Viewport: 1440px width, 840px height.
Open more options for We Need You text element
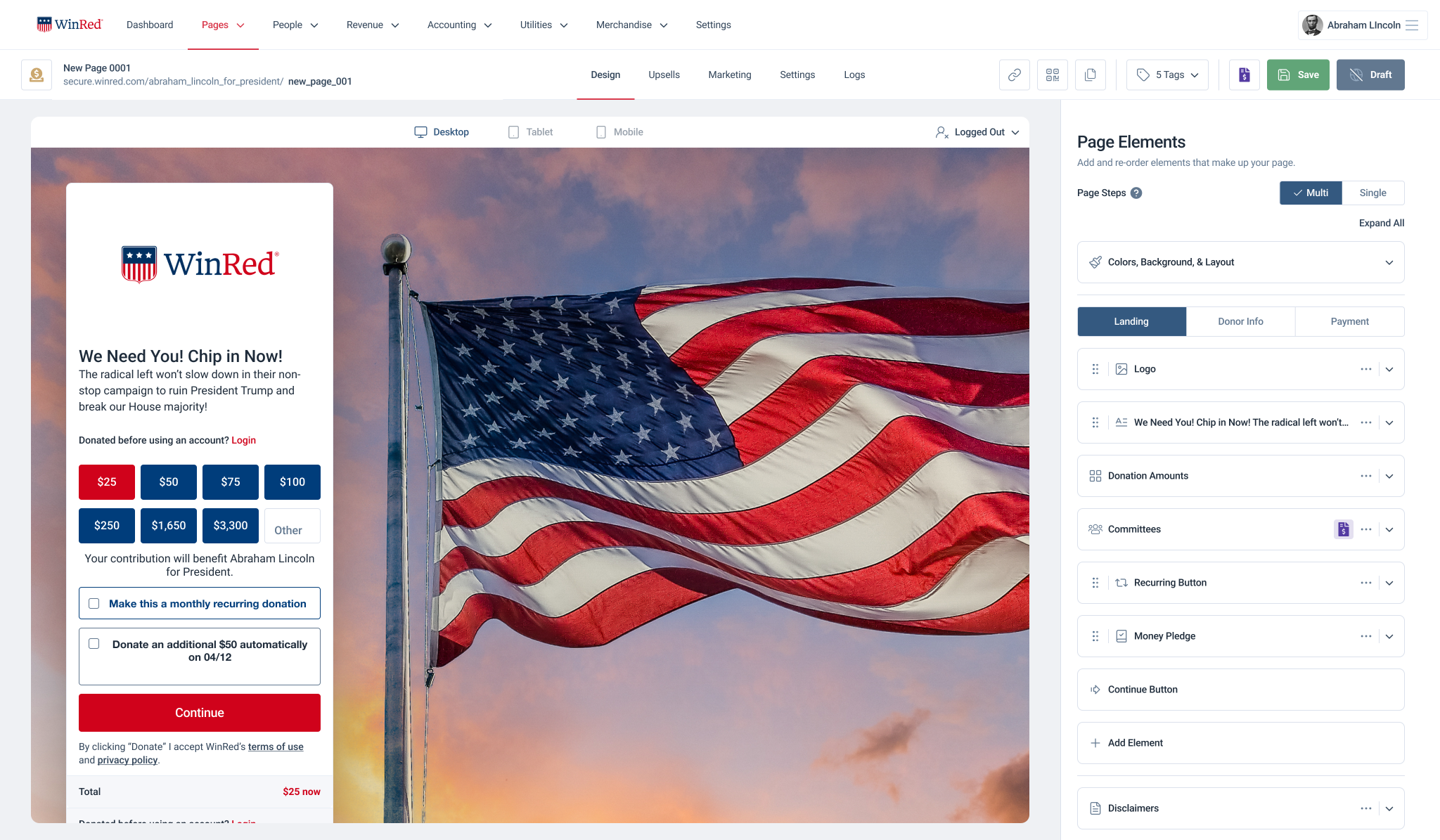point(1365,422)
